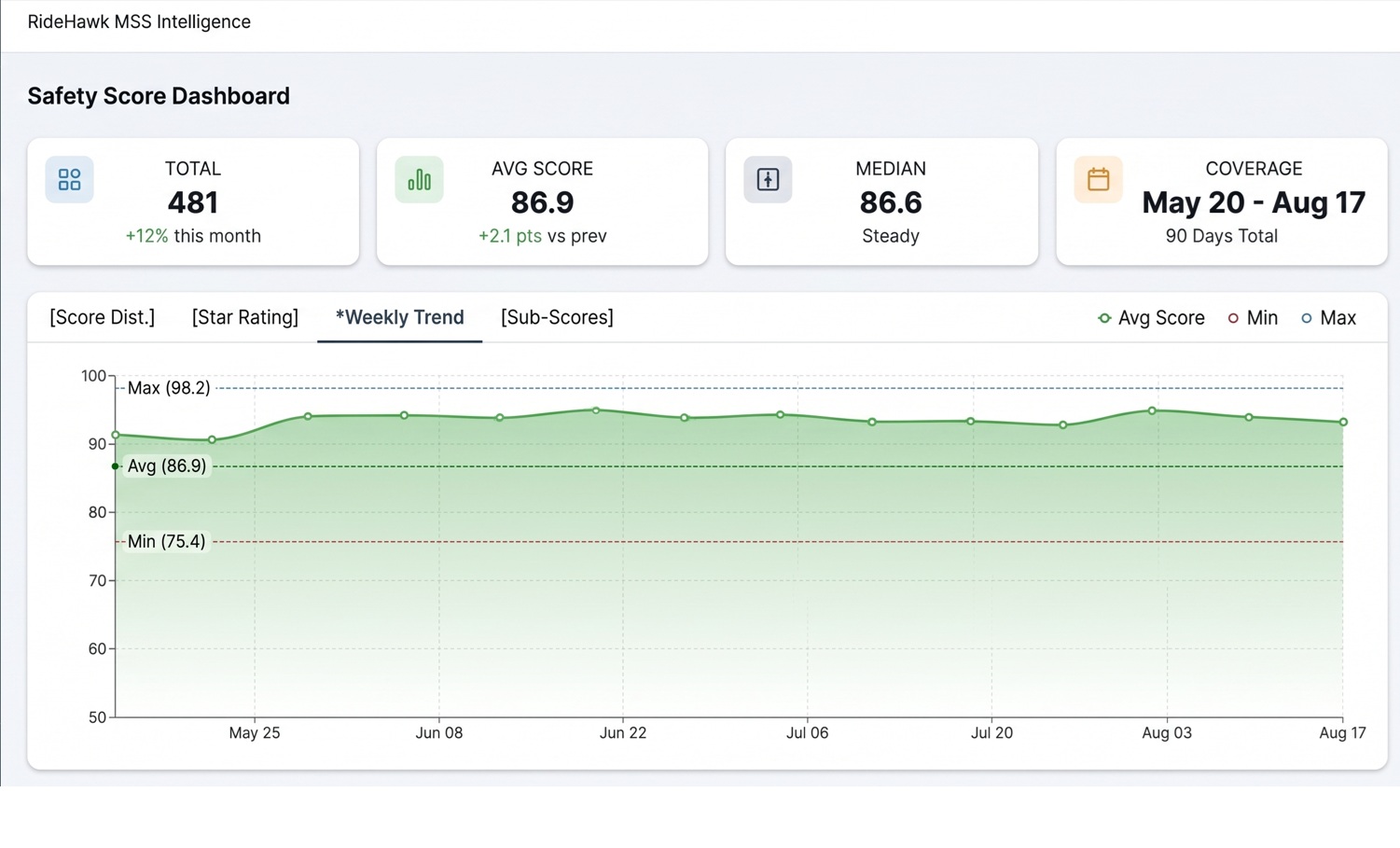1400x848 pixels.
Task: Click the dark dot at the Avg line start
Action: 116,466
